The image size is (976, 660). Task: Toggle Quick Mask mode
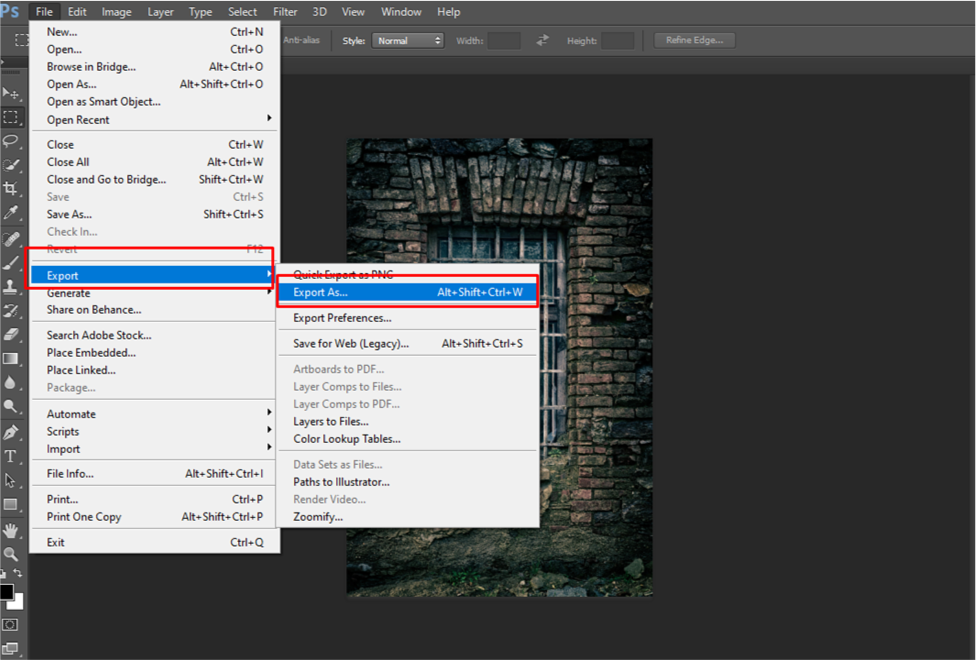pos(12,625)
